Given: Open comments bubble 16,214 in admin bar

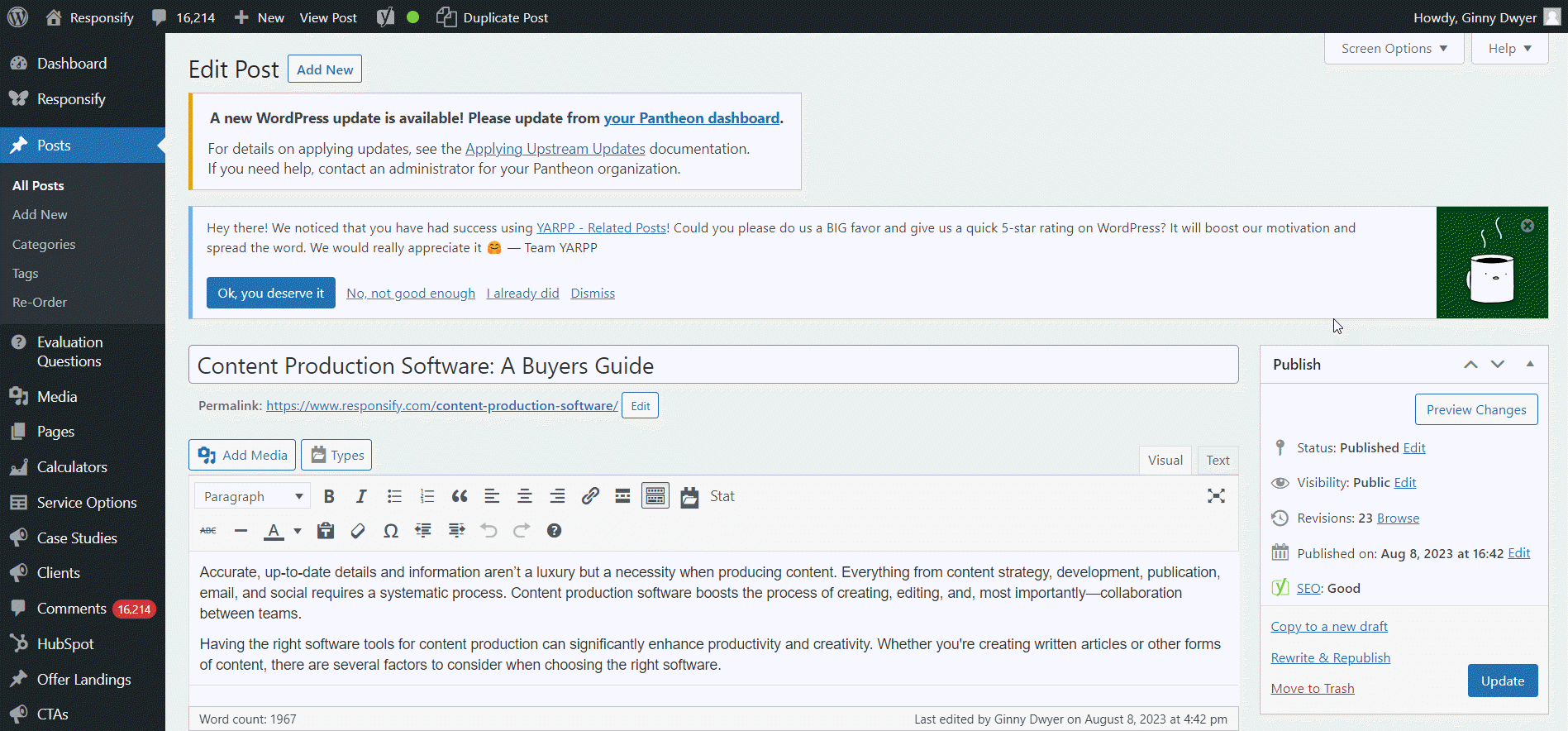Looking at the screenshot, I should tap(183, 17).
